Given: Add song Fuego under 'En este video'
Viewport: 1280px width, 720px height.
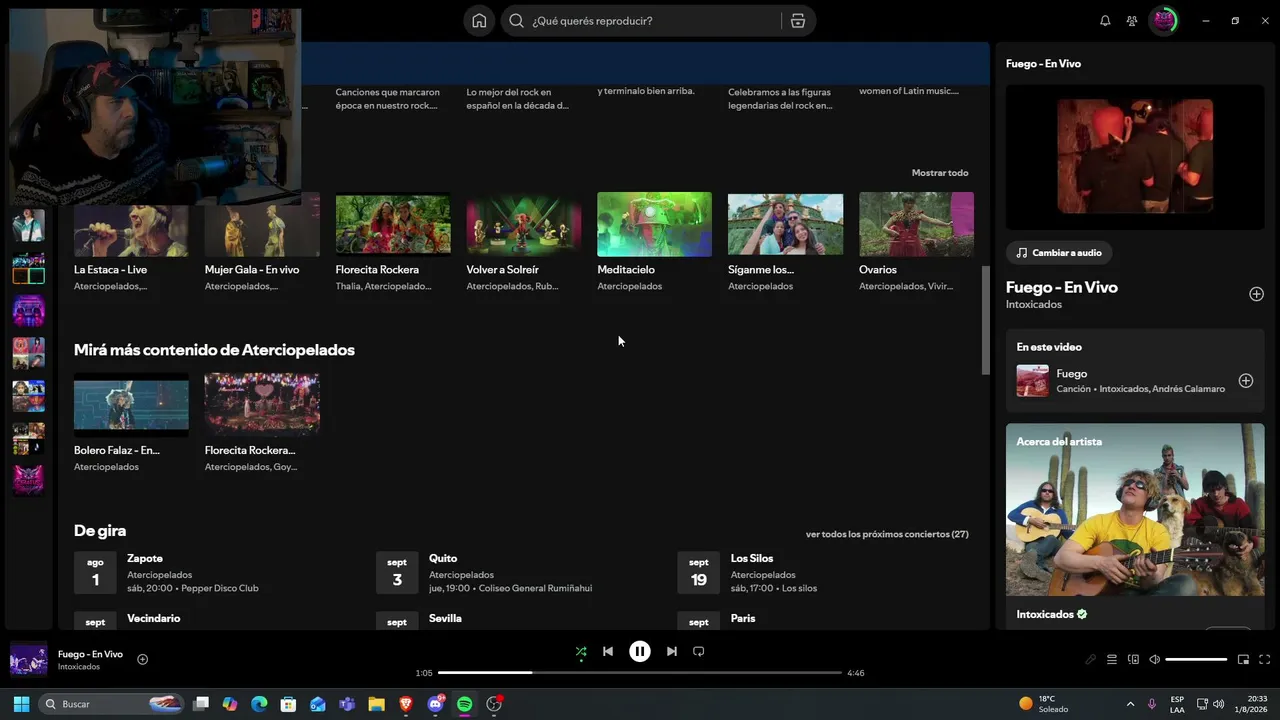Looking at the screenshot, I should pos(1246,381).
